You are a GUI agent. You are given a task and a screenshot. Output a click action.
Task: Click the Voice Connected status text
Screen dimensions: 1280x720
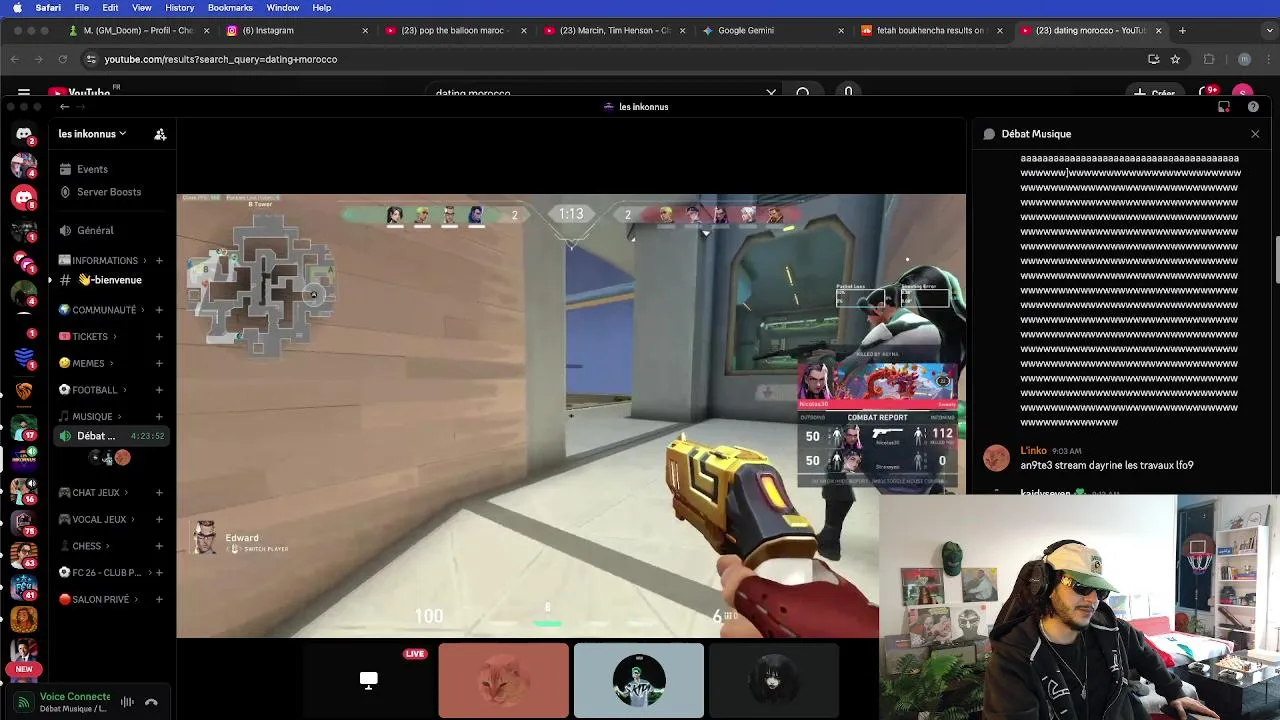(75, 696)
